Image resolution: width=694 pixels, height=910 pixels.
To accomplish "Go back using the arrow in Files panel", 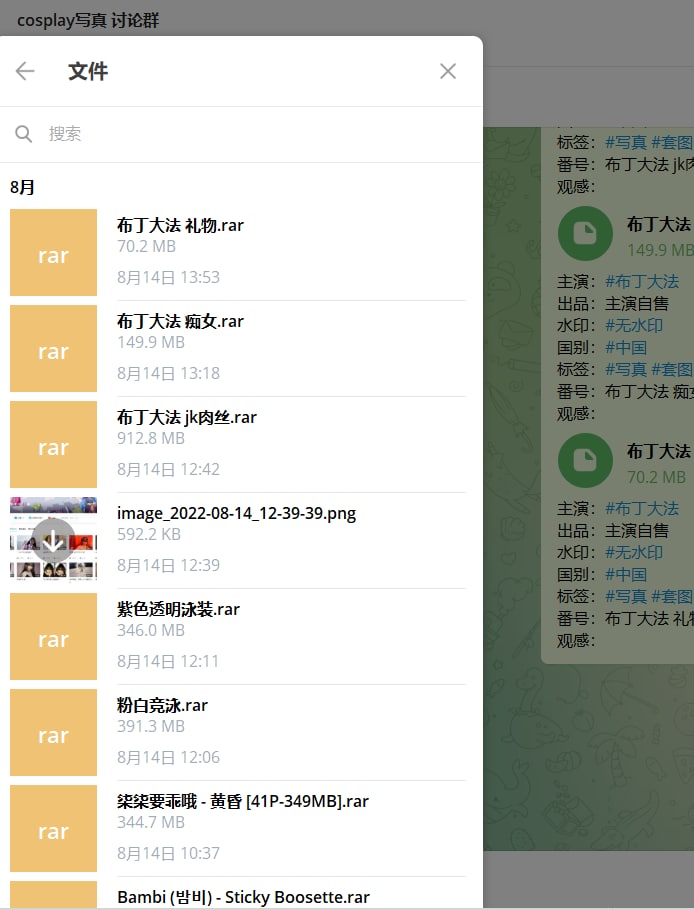I will (25, 71).
